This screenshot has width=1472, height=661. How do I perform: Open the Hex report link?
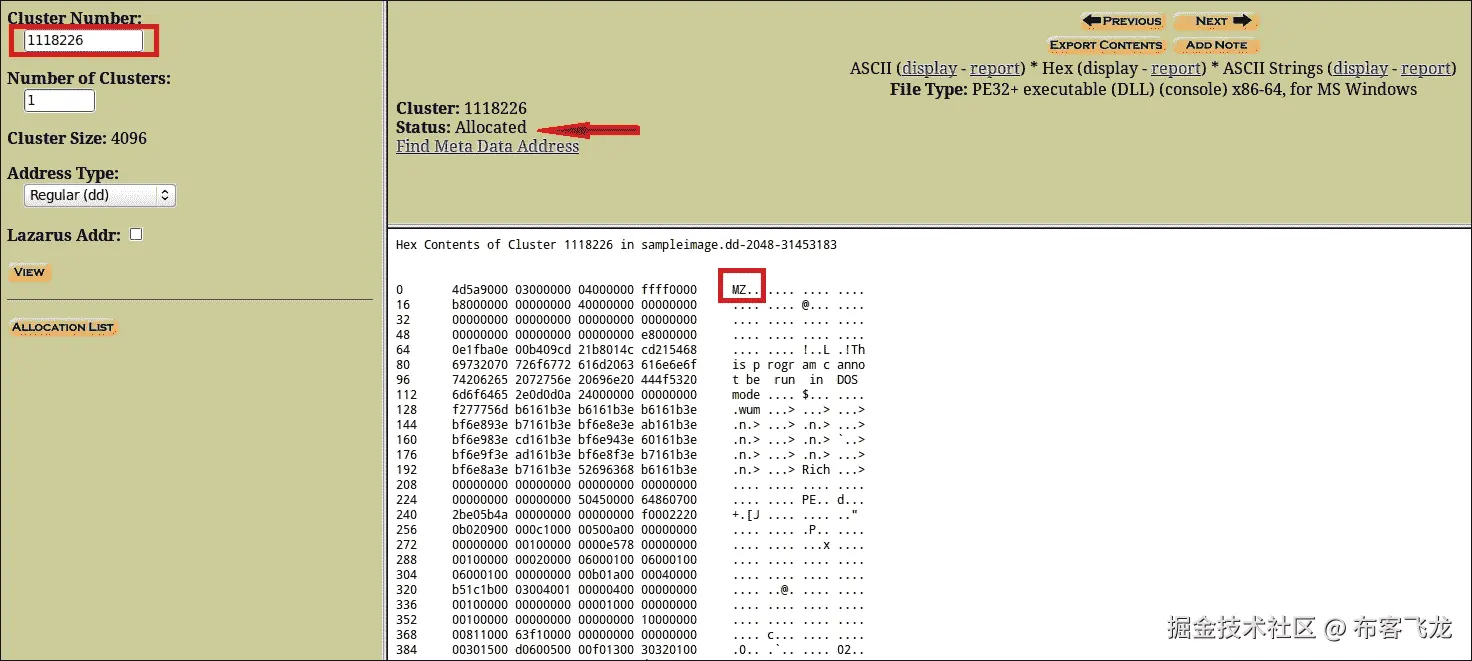point(1176,68)
